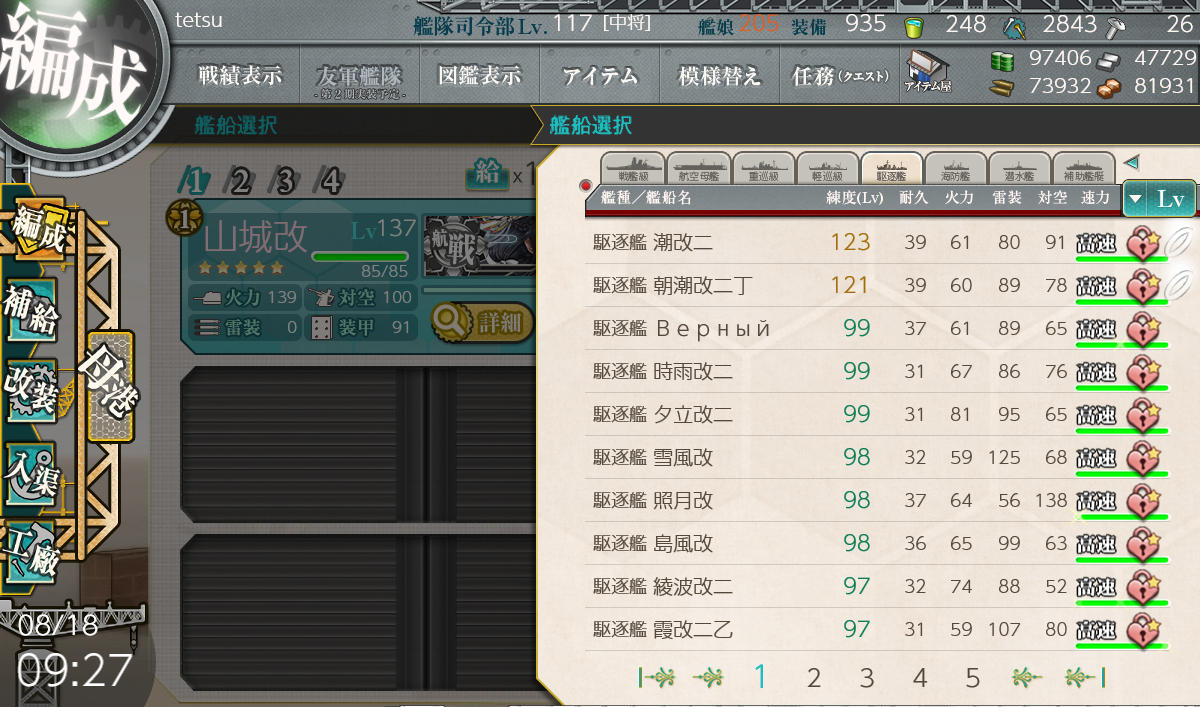Select fleet number 2 tab

pyautogui.click(x=240, y=181)
